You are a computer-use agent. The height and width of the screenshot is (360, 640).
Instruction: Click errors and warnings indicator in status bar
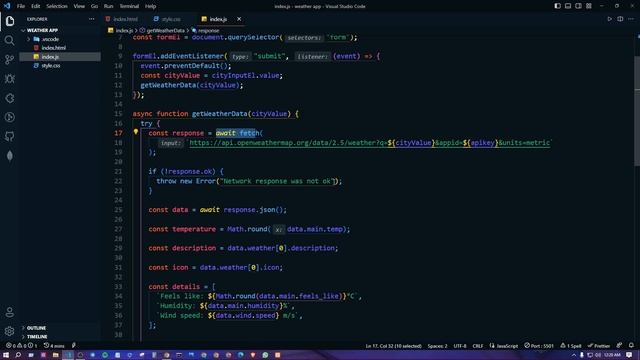(21, 345)
